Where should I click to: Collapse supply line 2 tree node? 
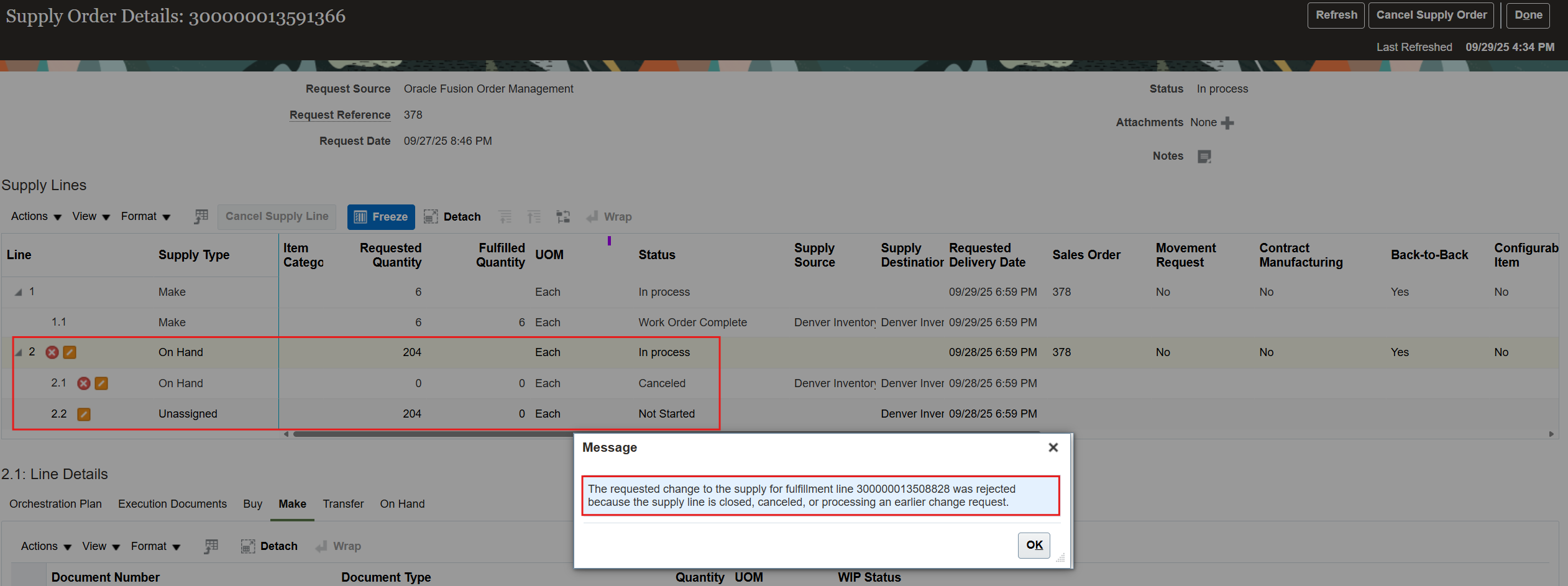pos(19,352)
